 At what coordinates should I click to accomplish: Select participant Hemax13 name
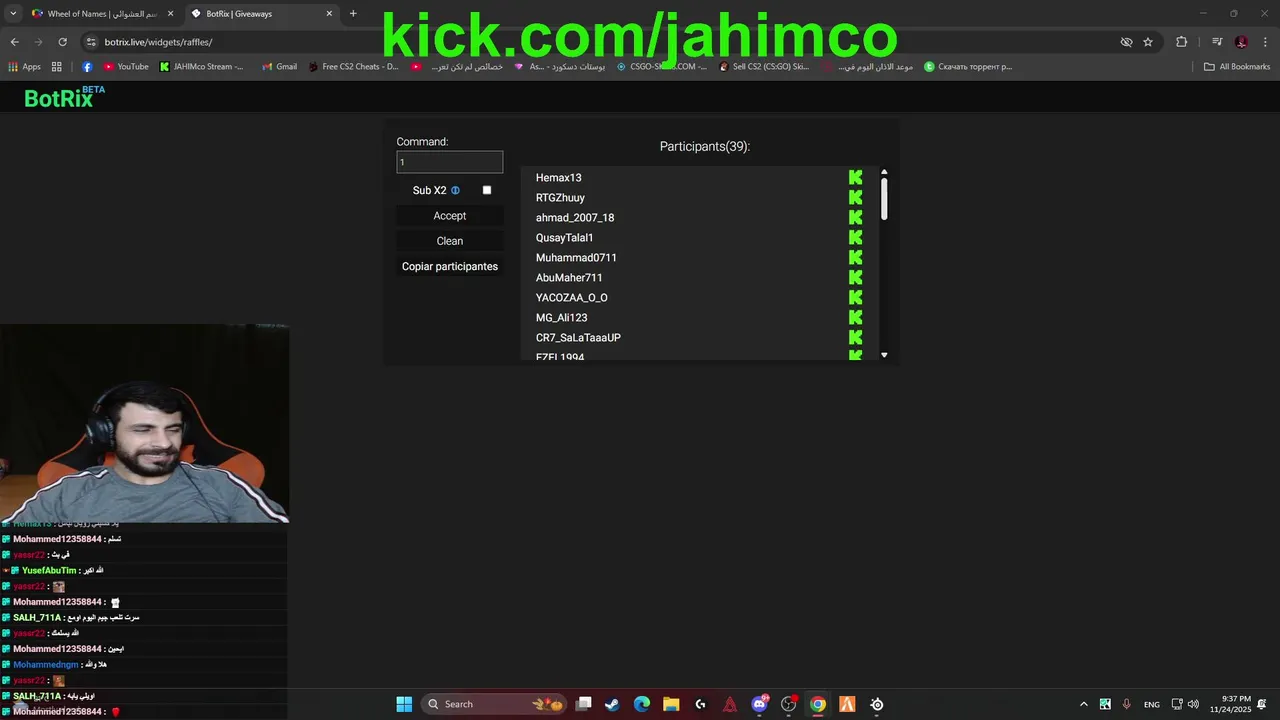pyautogui.click(x=558, y=178)
